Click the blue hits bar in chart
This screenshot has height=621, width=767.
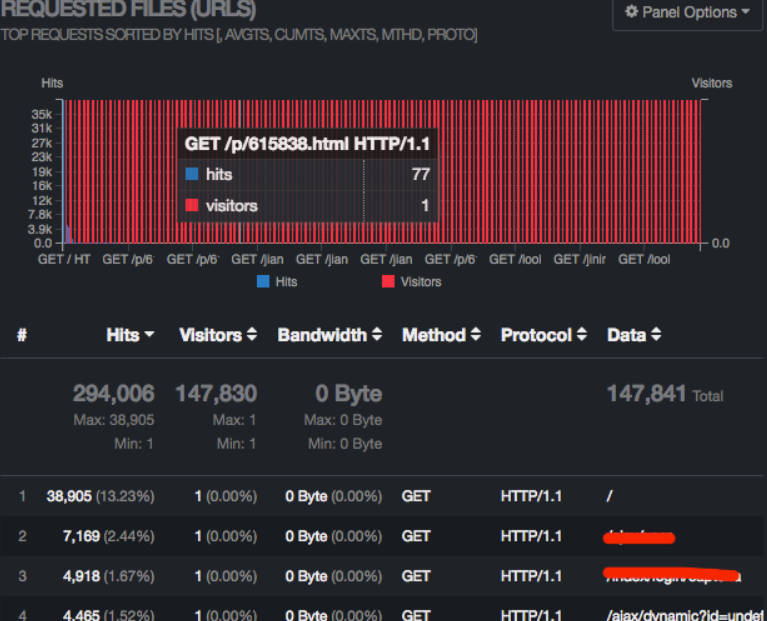[x=68, y=235]
